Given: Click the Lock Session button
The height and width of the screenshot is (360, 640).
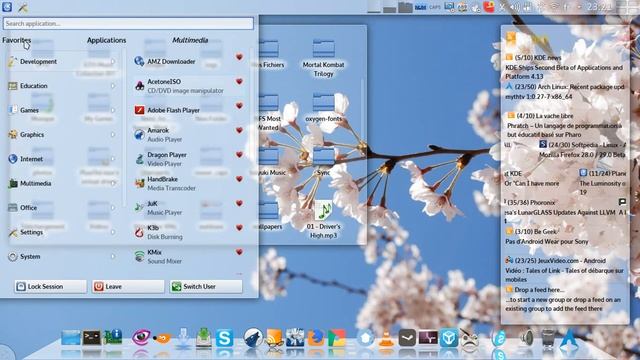Looking at the screenshot, I should [50, 287].
